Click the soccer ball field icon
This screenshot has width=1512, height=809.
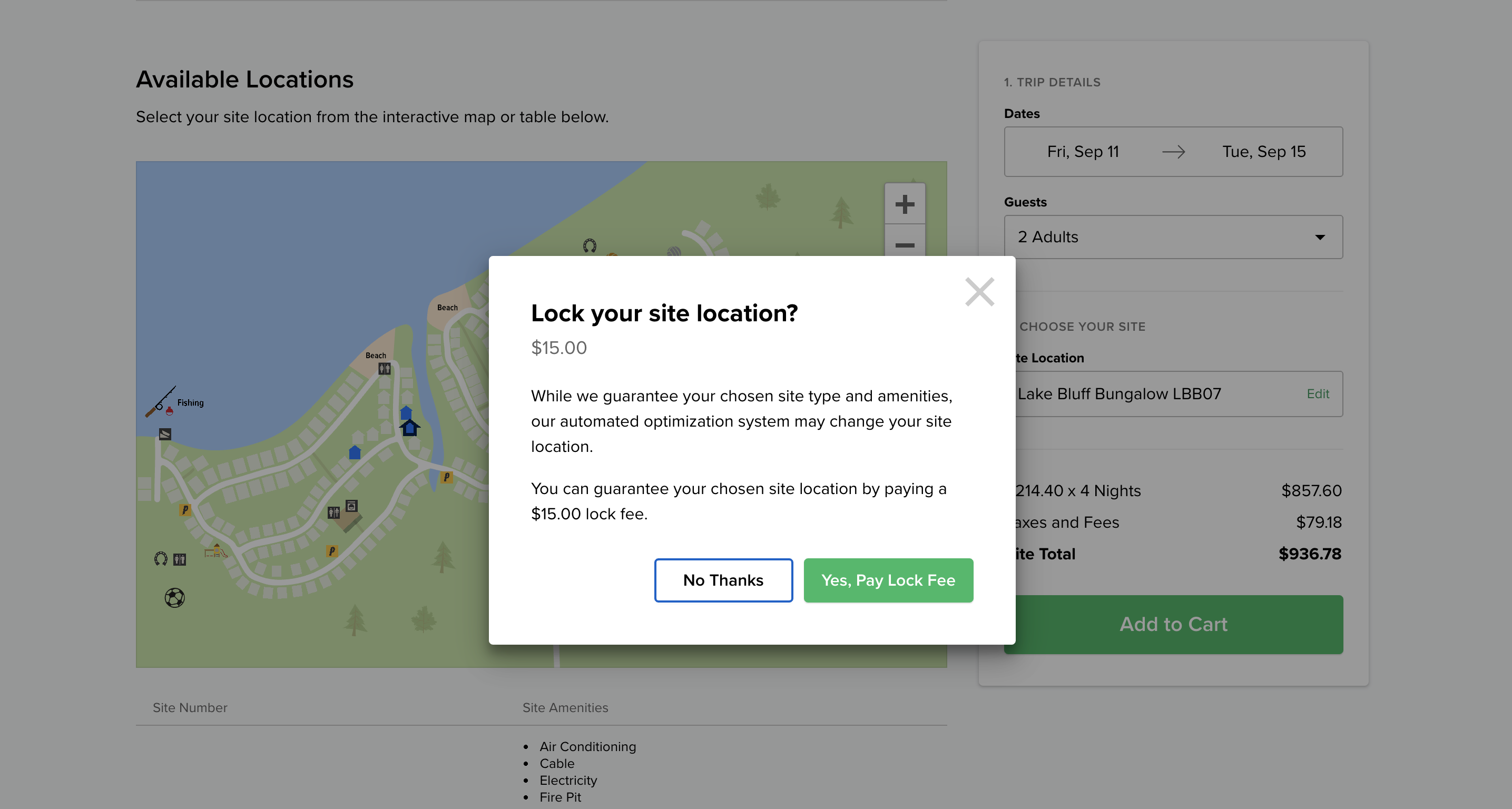tap(174, 598)
